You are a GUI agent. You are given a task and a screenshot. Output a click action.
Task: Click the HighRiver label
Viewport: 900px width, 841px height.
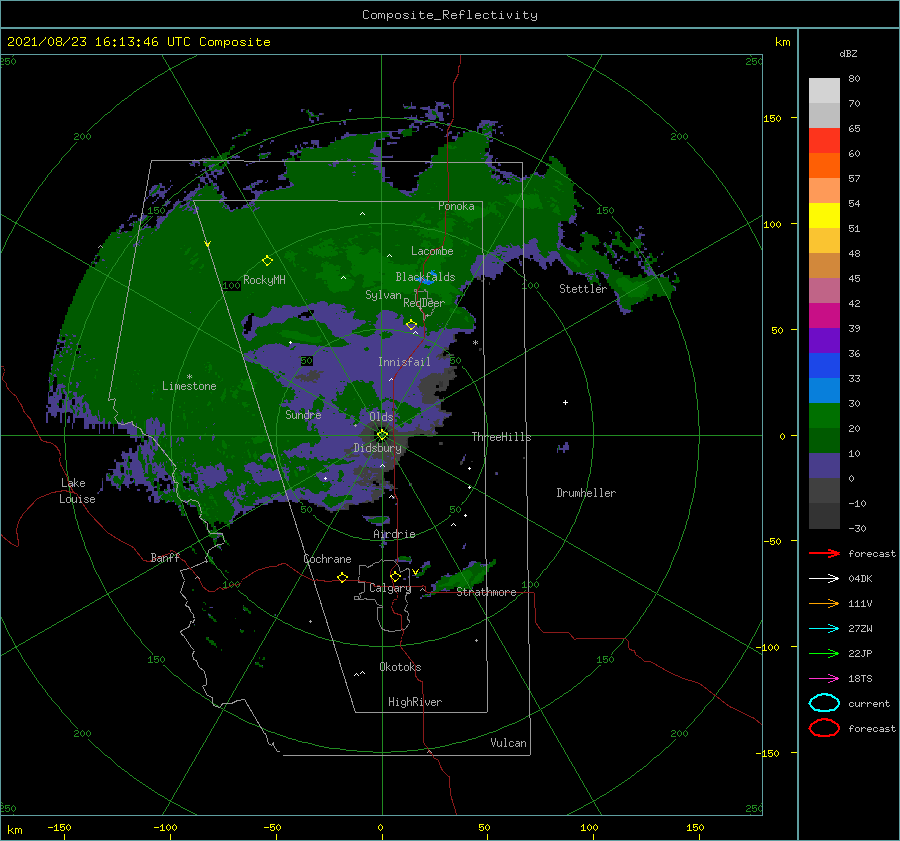(415, 702)
